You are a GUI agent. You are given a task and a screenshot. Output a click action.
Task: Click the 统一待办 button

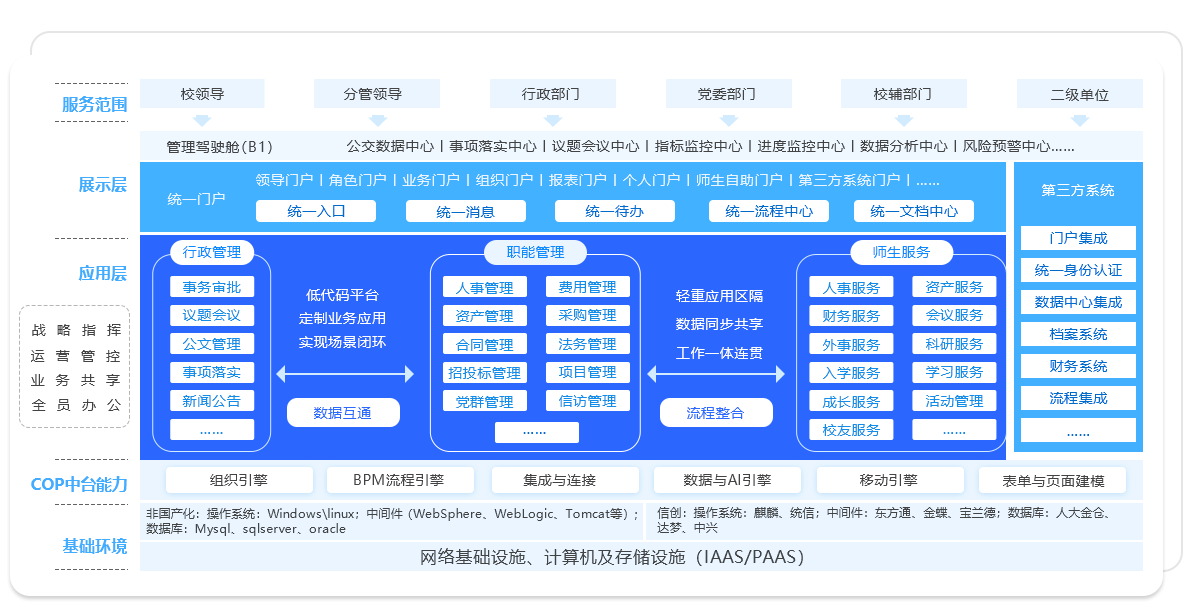[x=614, y=210]
